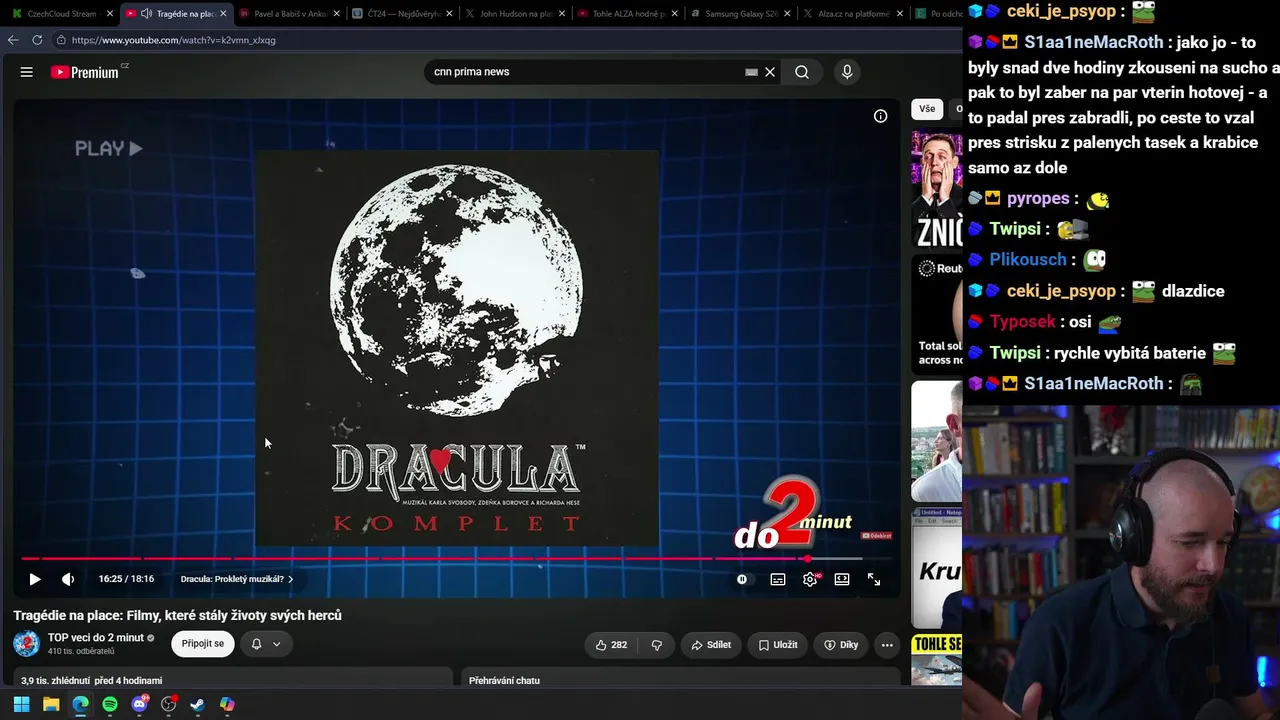1280x720 pixels.
Task: Open player settings gear
Action: (x=810, y=579)
